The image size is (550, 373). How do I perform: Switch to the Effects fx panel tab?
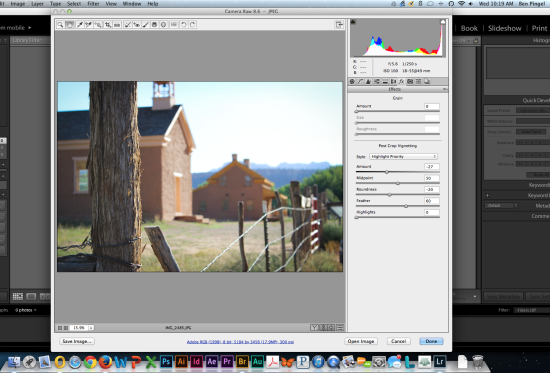(x=402, y=81)
